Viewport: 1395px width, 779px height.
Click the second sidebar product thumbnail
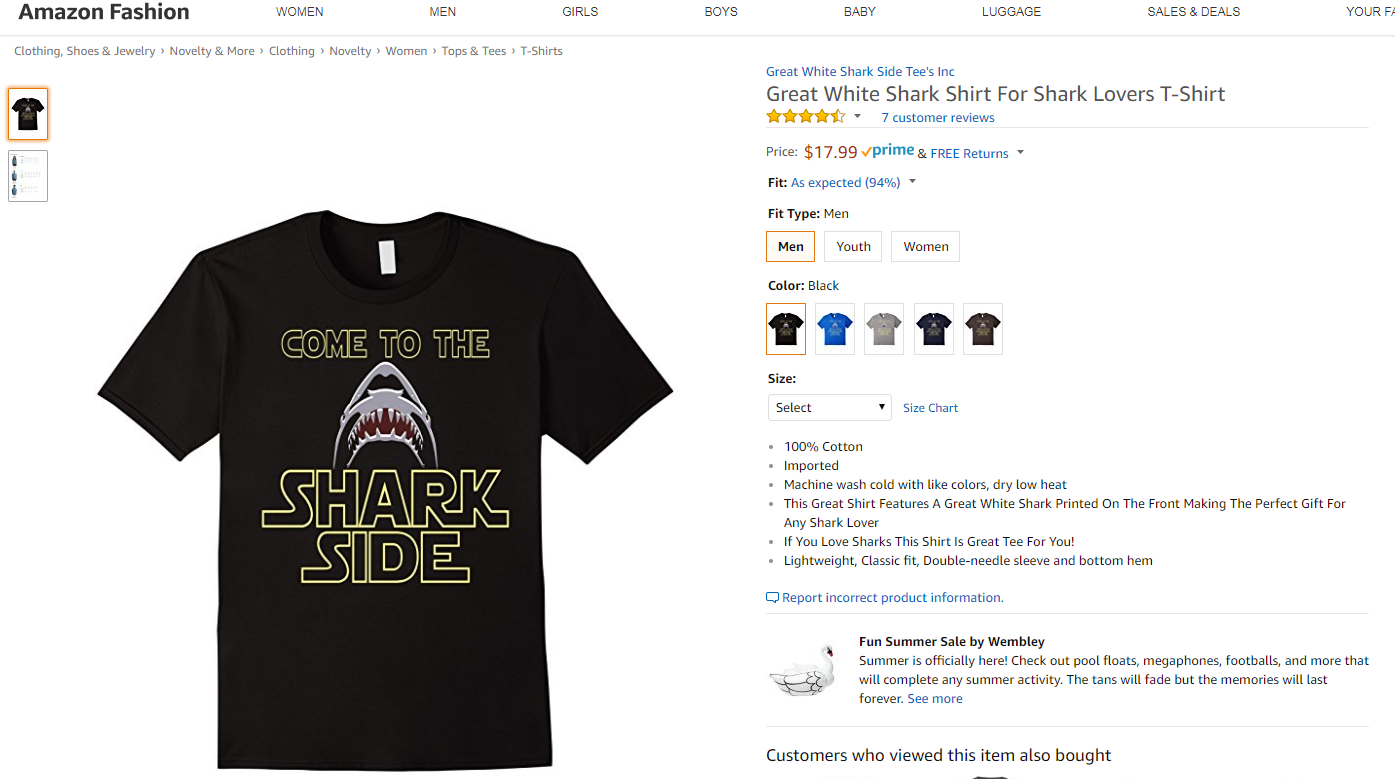27,175
